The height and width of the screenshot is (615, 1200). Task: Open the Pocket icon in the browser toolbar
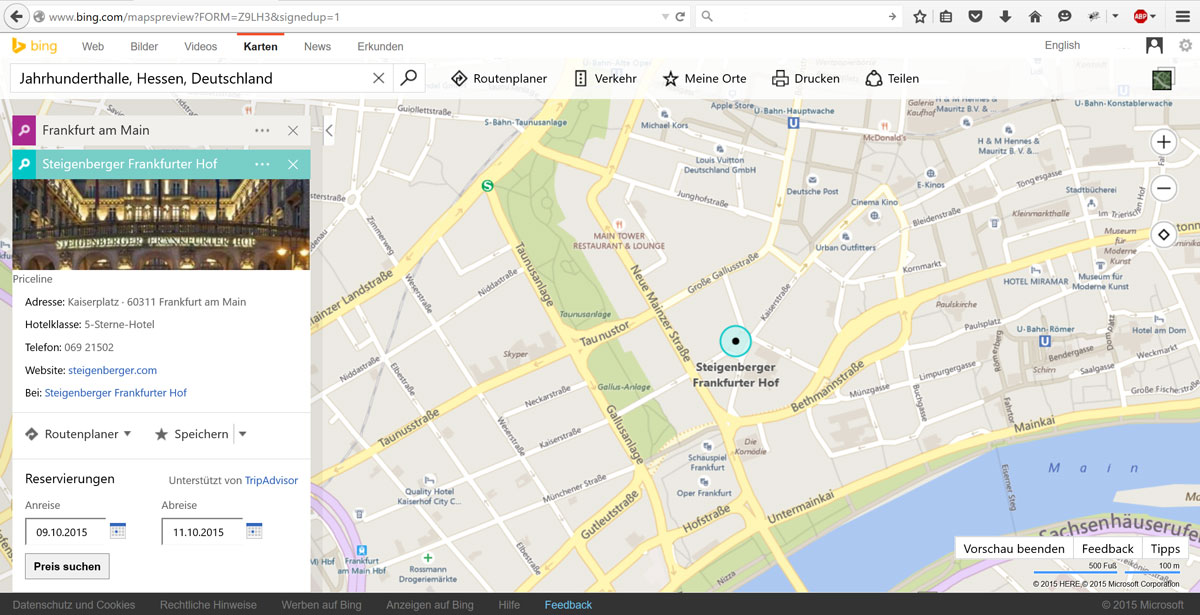976,16
